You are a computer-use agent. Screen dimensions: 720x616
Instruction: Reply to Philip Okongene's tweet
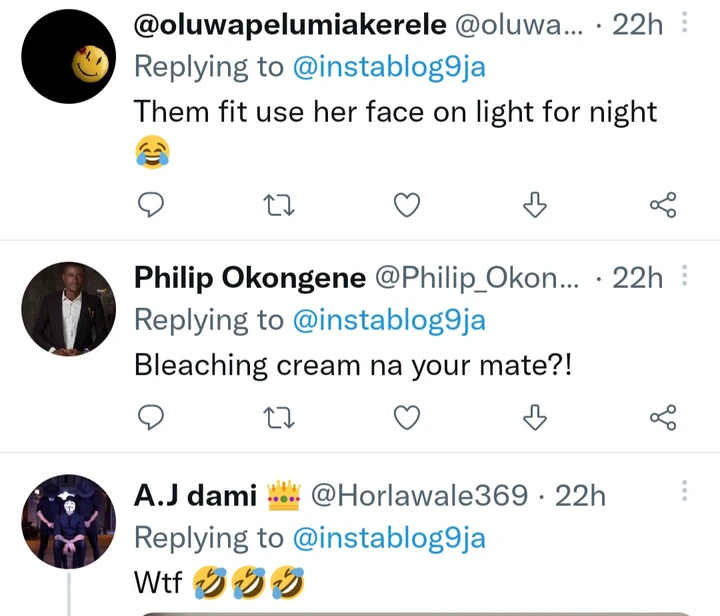[150, 417]
